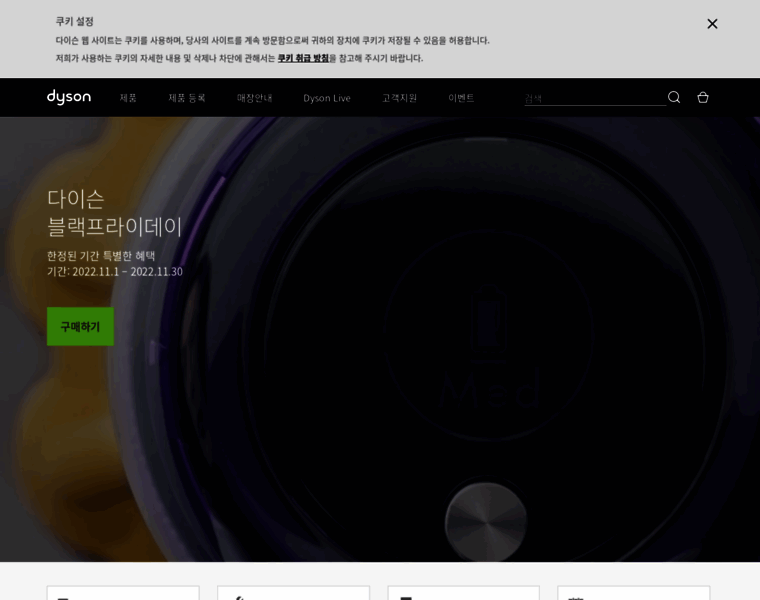Click the 검색 search input field
Image resolution: width=760 pixels, height=600 pixels.
[593, 98]
